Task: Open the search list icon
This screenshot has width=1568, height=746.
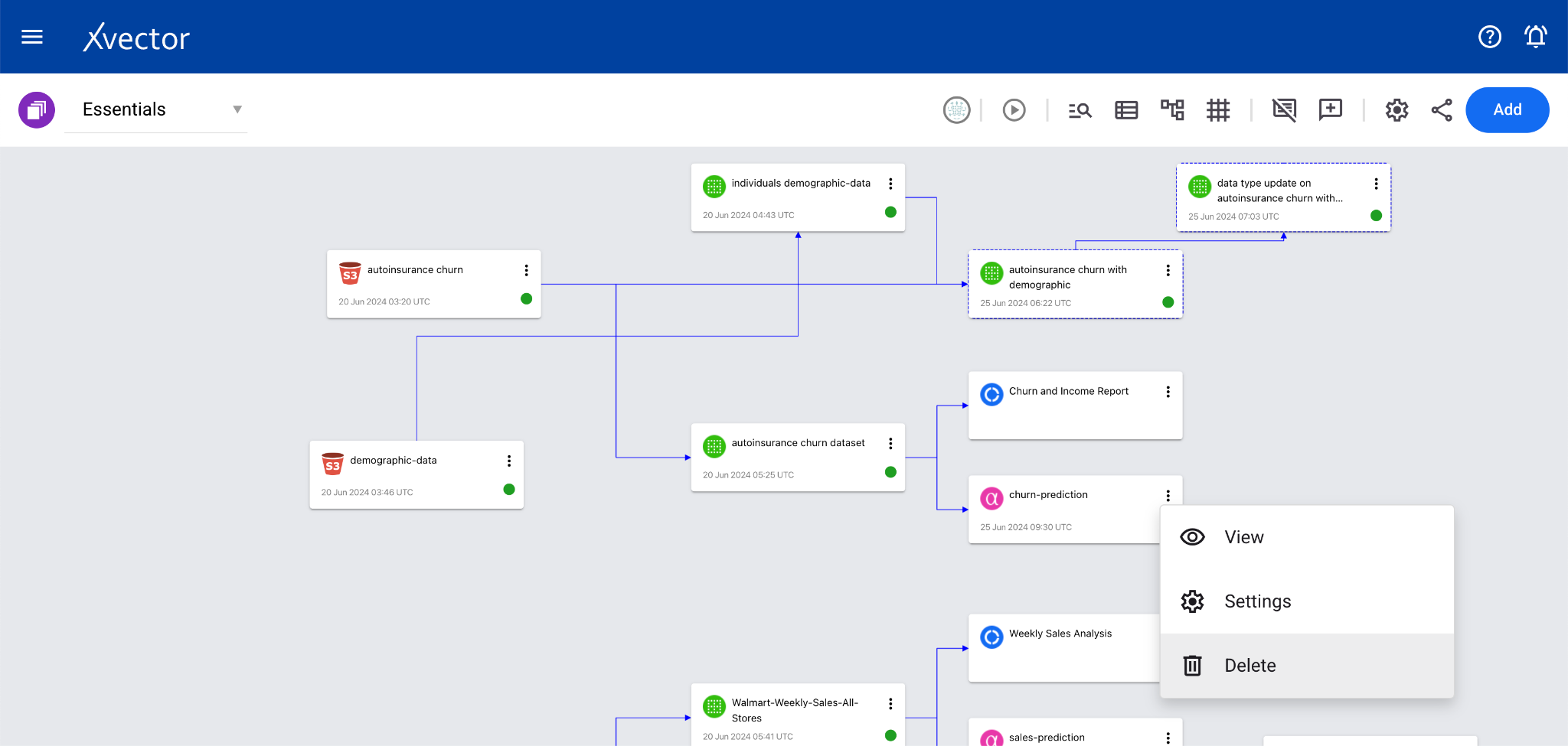Action: tap(1080, 110)
